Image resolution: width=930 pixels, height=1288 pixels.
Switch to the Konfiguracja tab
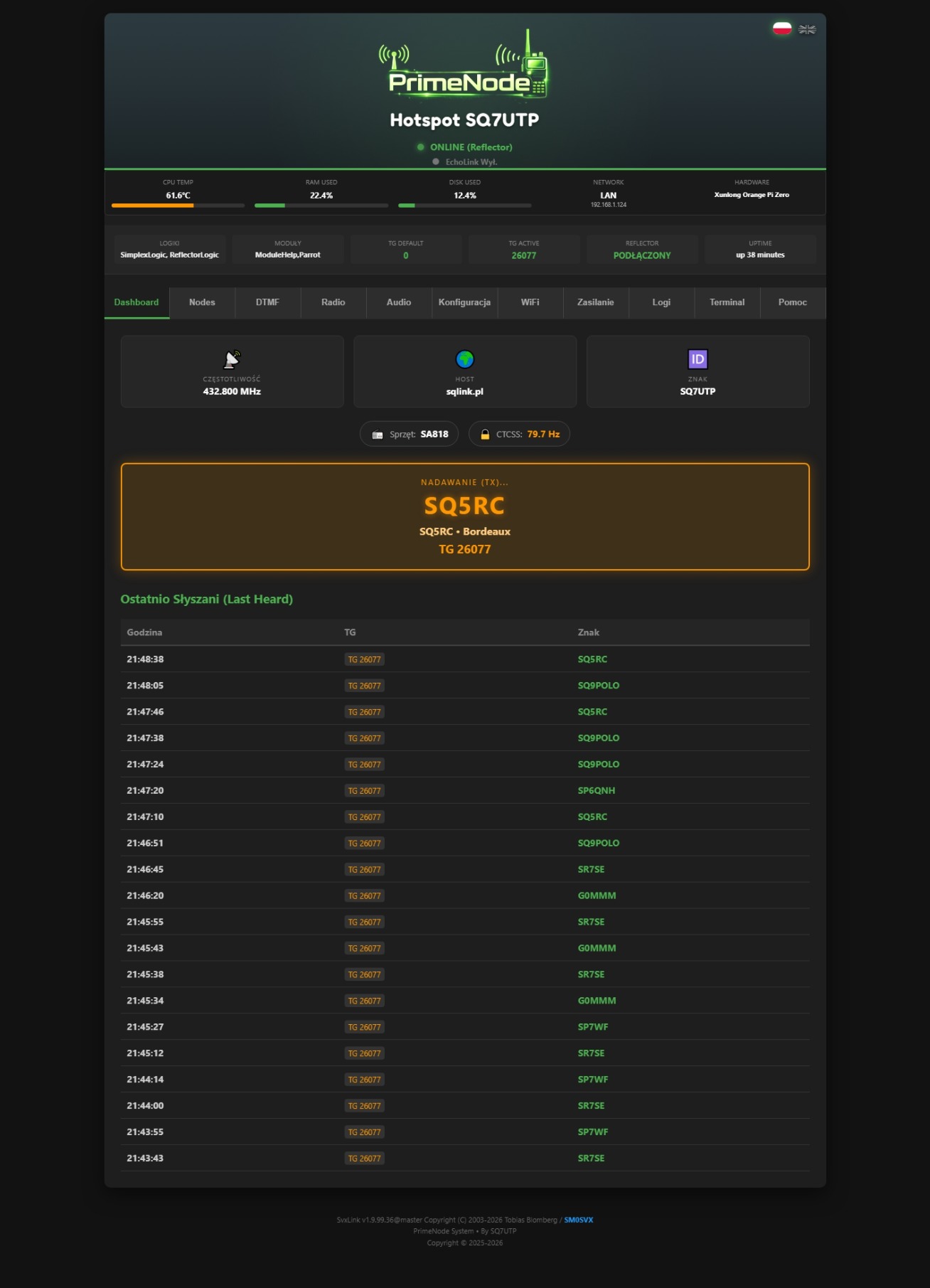pos(464,302)
